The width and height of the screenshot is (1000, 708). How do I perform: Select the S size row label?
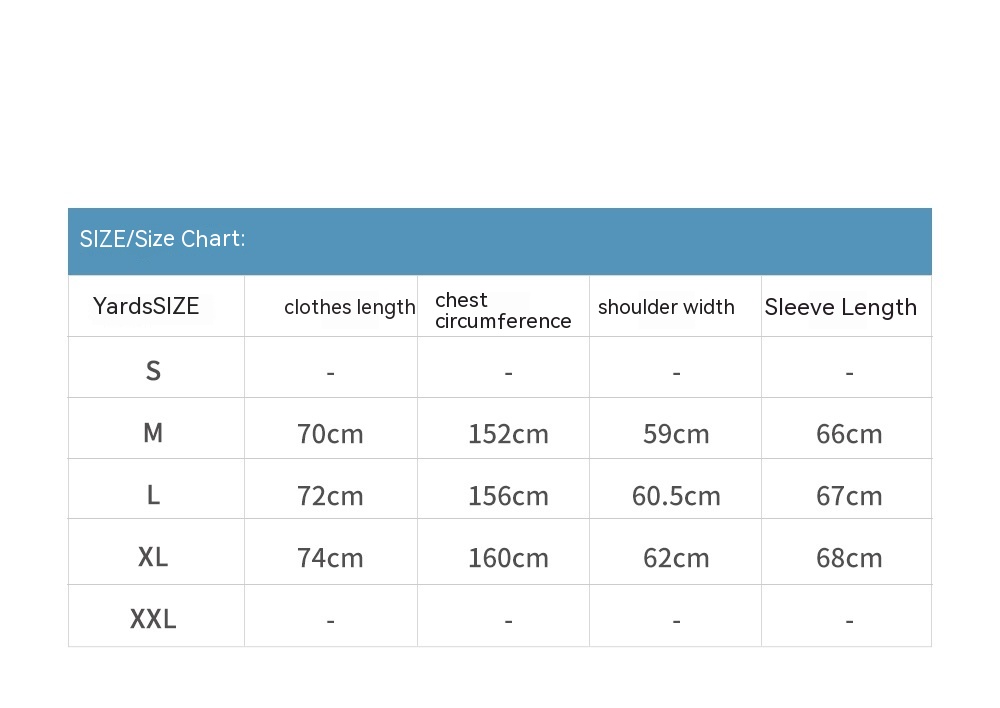[x=153, y=371]
